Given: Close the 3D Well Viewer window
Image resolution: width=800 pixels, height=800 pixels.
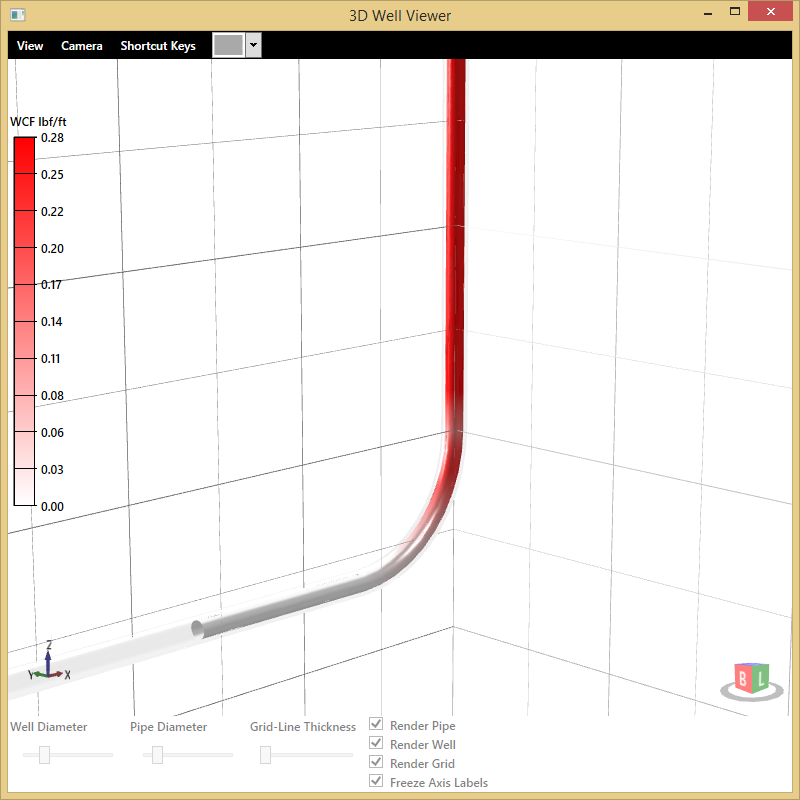Looking at the screenshot, I should point(770,11).
